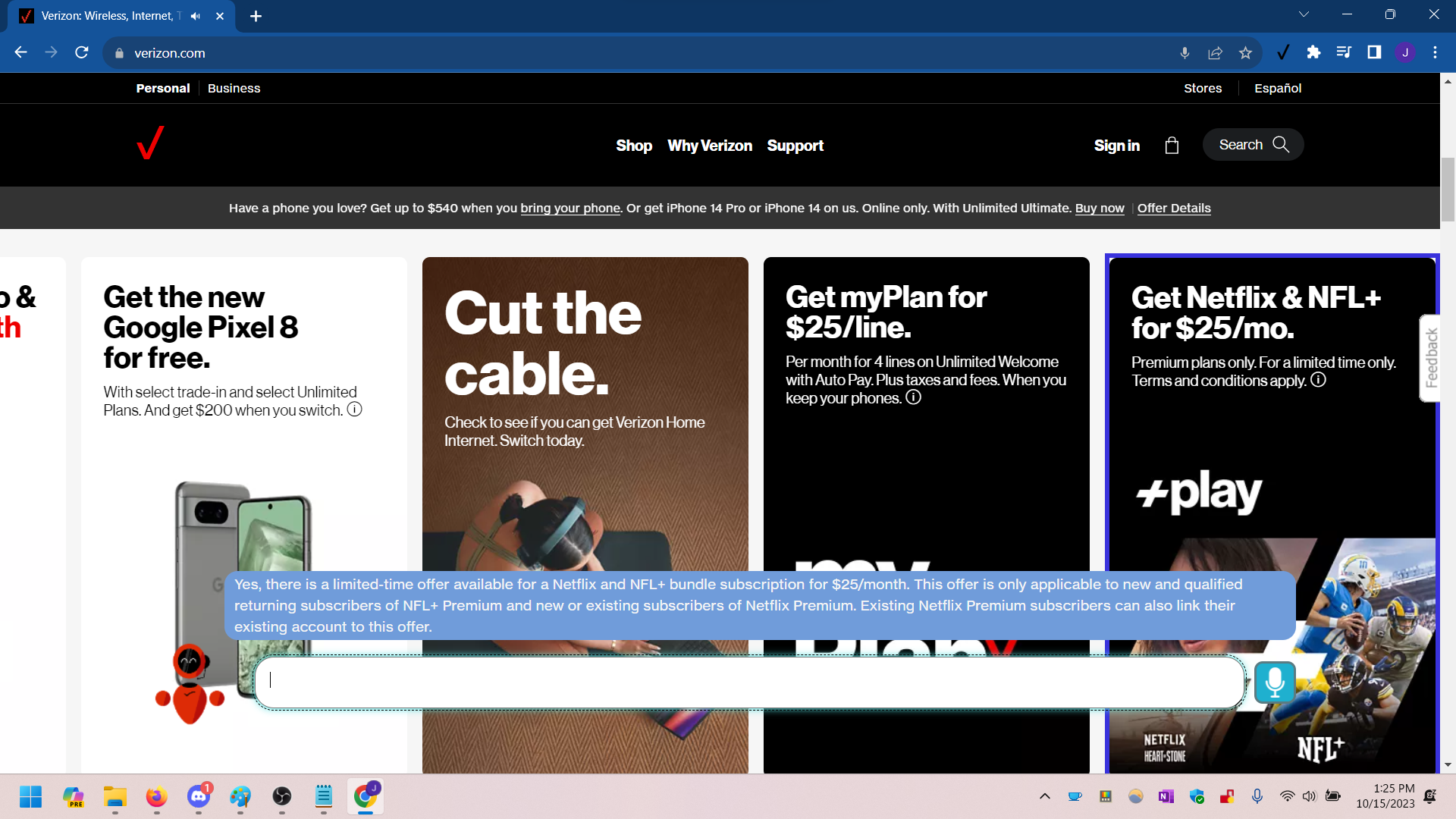Open Chrome three-dot menu
Viewport: 1456px width, 819px height.
[x=1435, y=52]
